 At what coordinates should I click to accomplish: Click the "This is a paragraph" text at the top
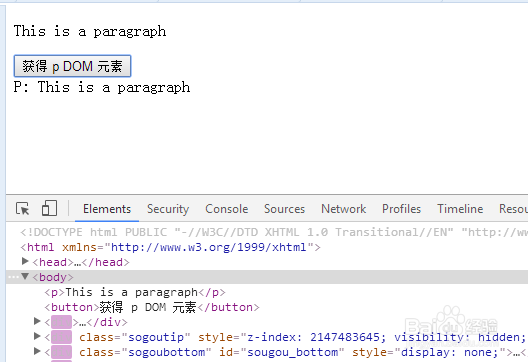coord(90,31)
